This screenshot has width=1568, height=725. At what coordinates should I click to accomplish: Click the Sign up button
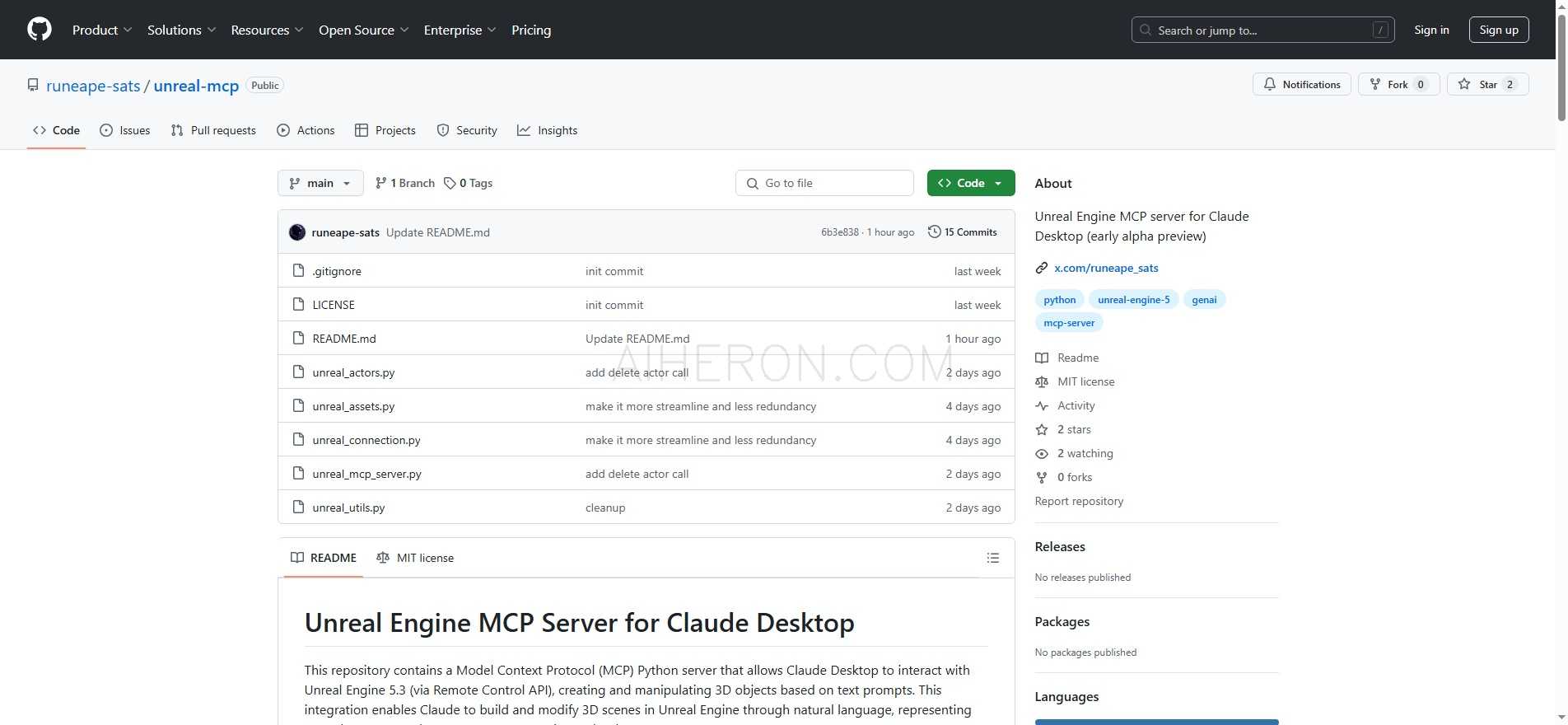point(1499,30)
